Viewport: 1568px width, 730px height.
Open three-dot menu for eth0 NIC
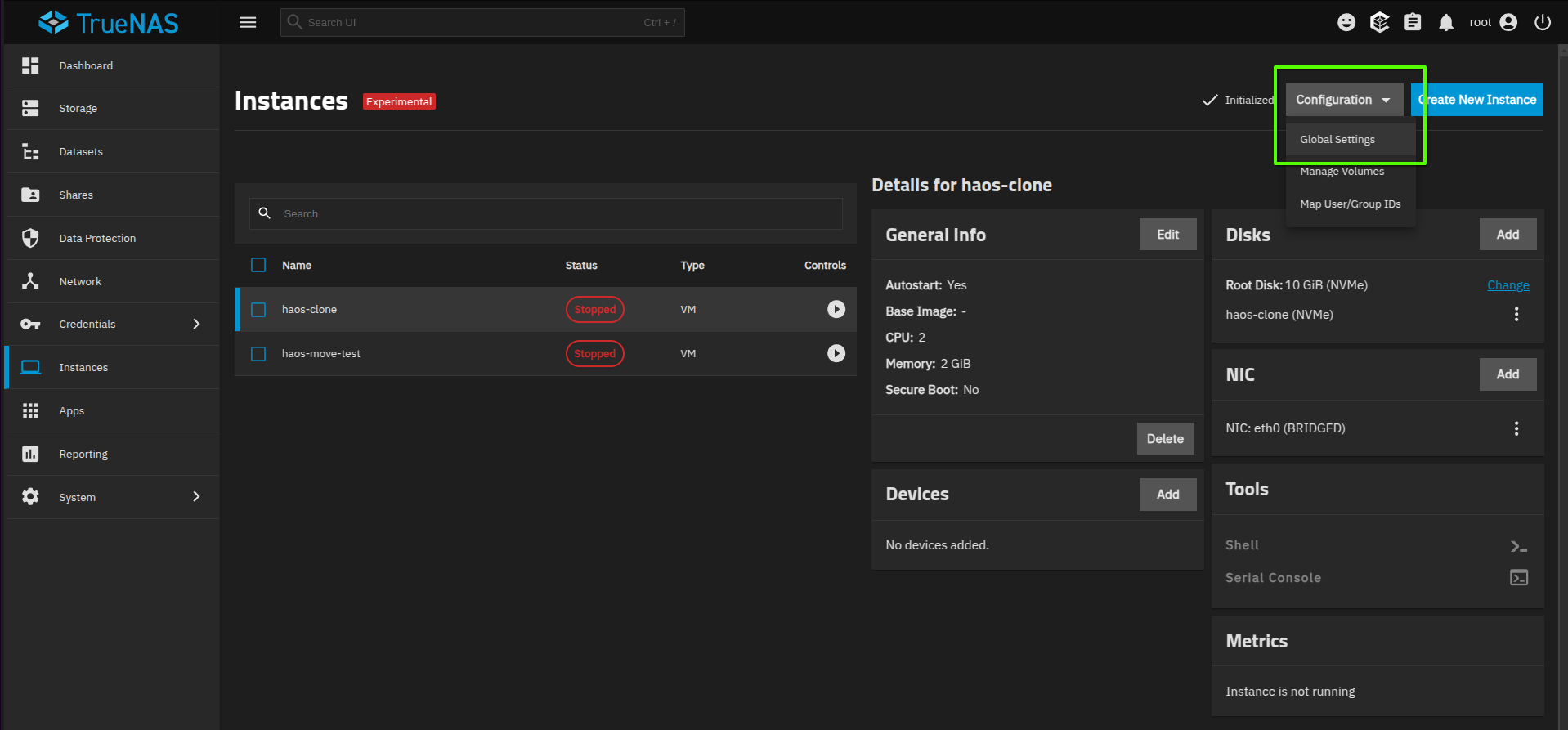[x=1516, y=428]
